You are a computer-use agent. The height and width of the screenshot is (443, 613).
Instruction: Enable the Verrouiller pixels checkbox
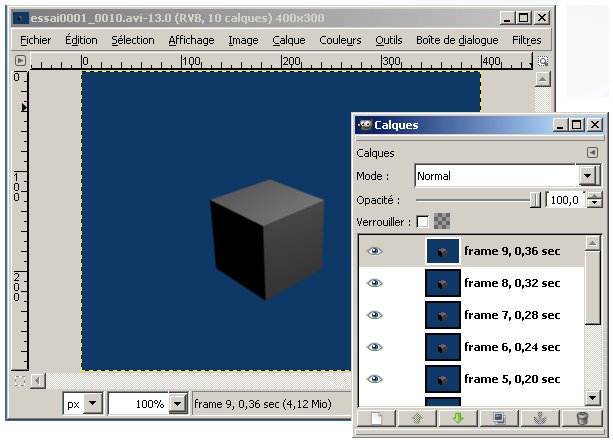pos(422,222)
